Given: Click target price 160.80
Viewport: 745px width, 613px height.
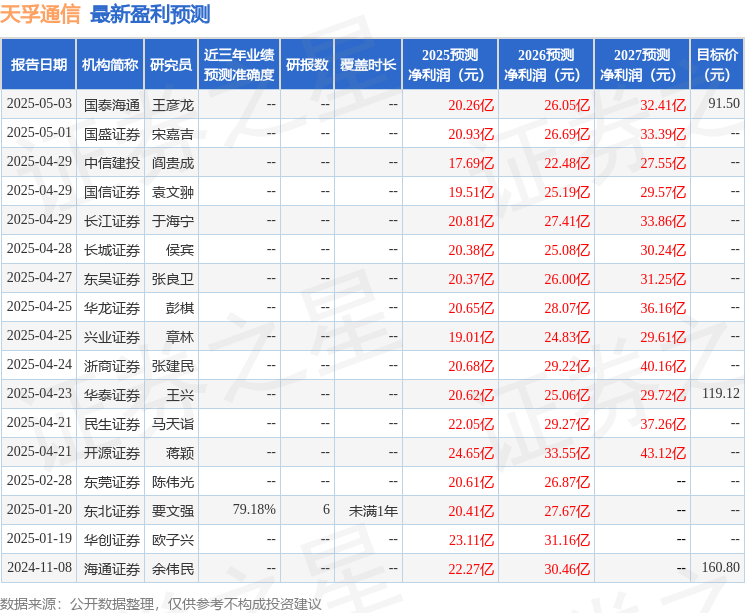Looking at the screenshot, I should point(721,567).
